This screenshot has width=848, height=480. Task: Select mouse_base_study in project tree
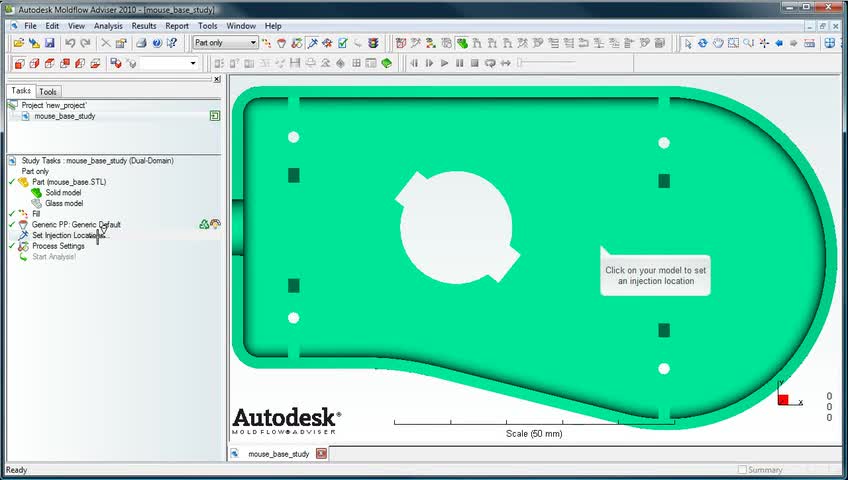coord(64,116)
